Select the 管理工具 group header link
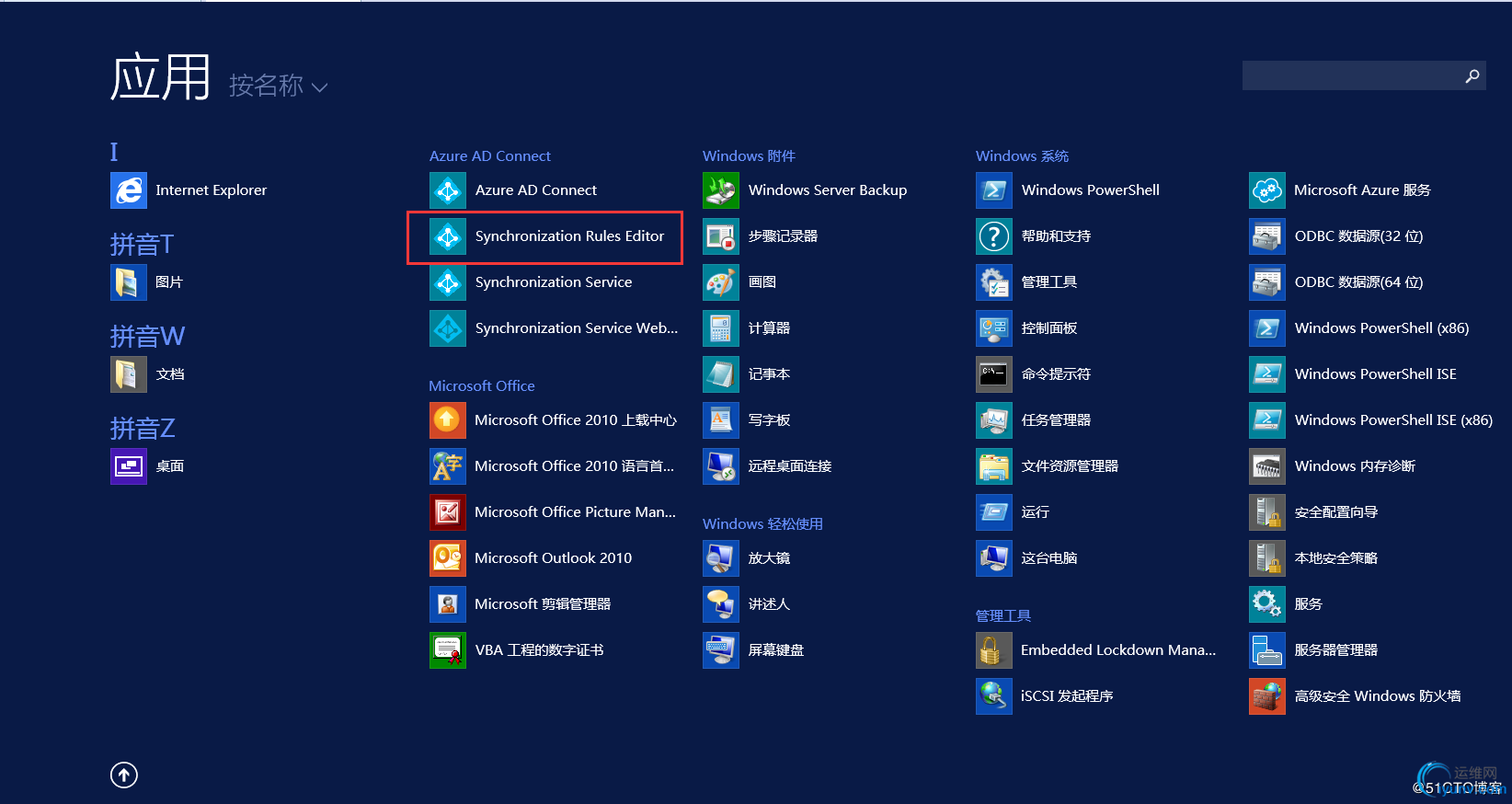This screenshot has height=804, width=1512. click(x=1003, y=616)
